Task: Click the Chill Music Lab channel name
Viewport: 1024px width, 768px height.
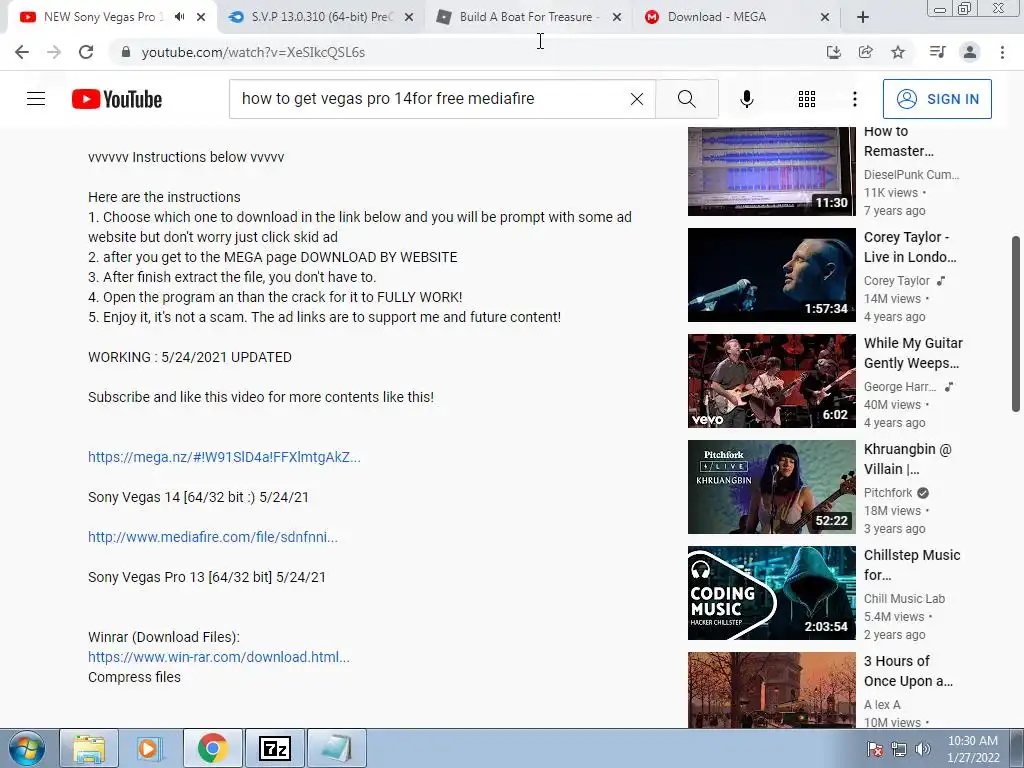Action: pos(904,599)
